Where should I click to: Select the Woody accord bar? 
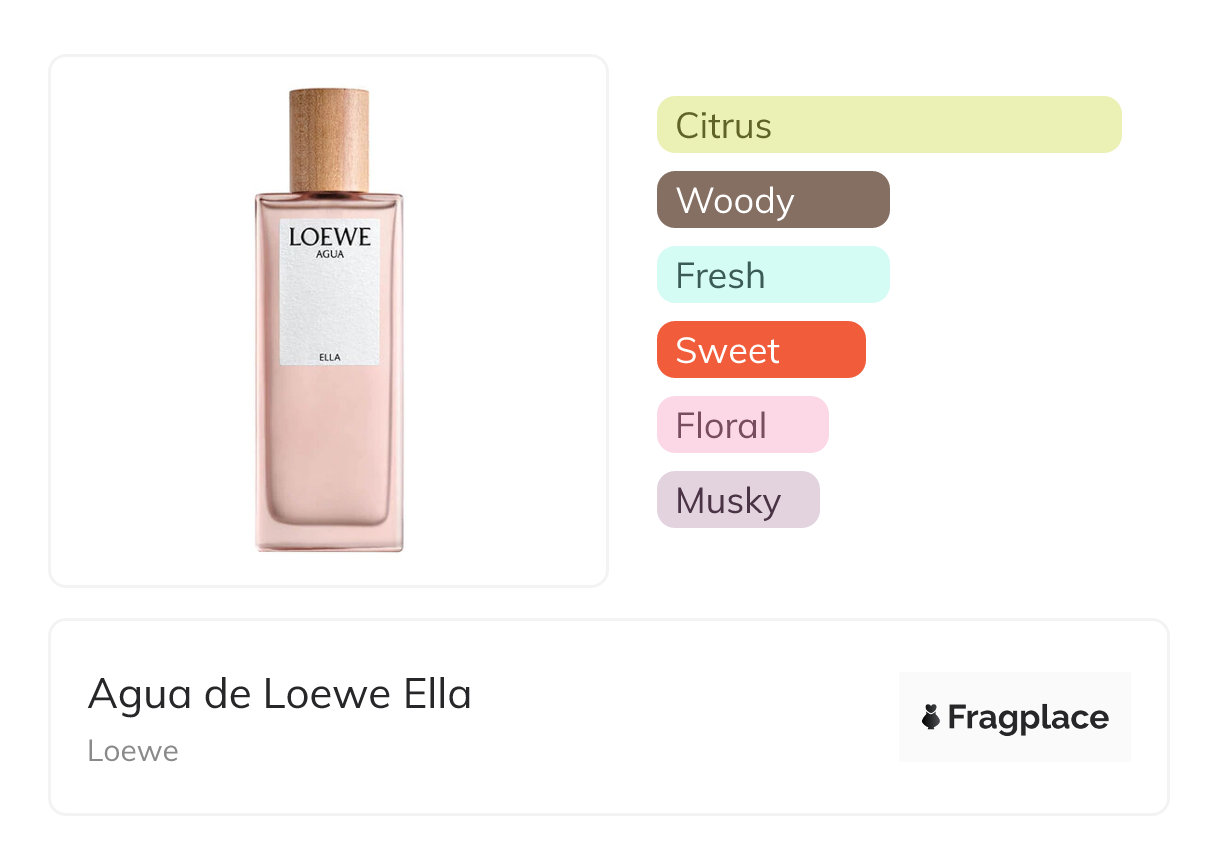(772, 200)
